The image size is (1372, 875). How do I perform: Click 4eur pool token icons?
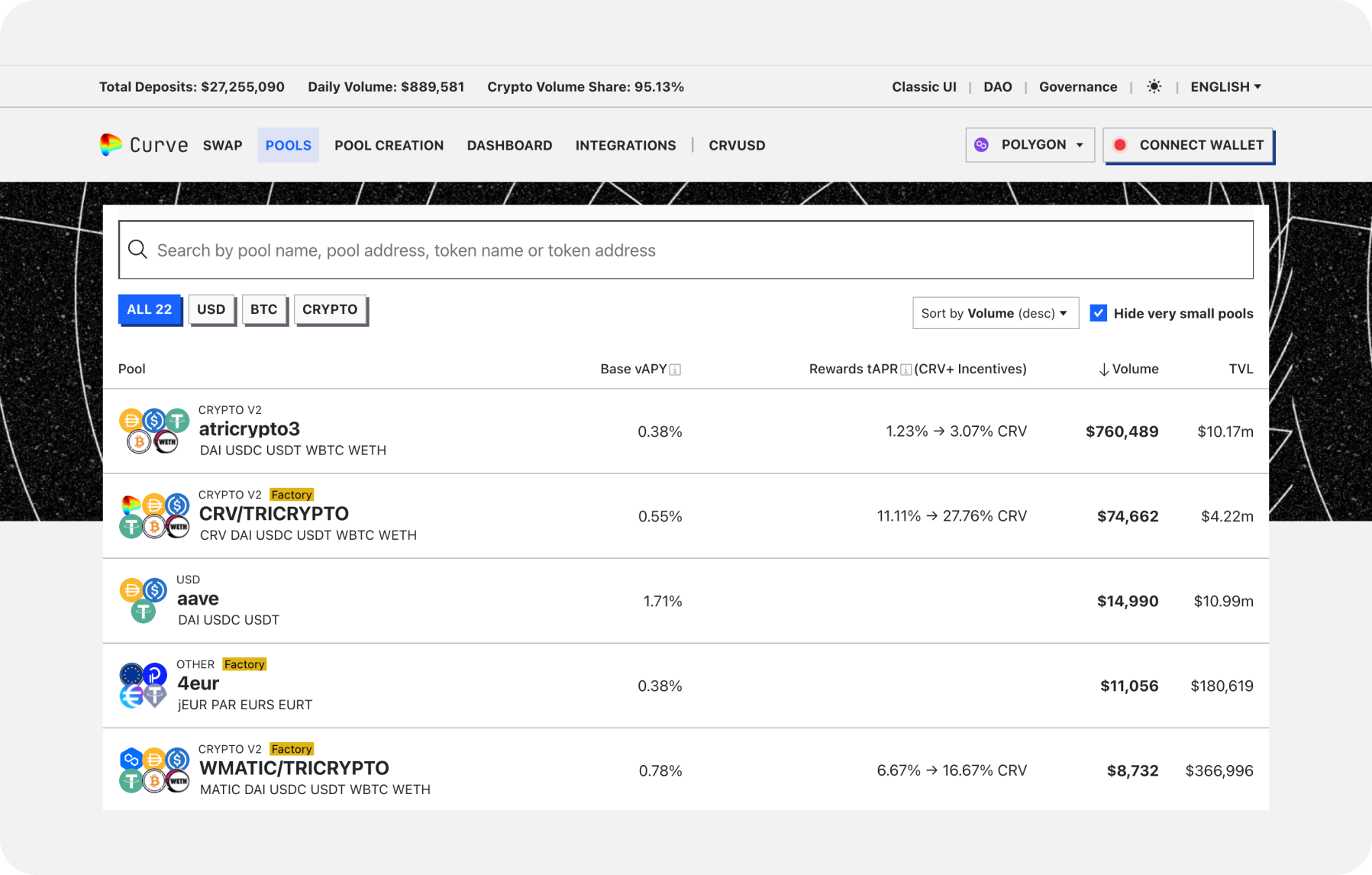click(x=144, y=686)
